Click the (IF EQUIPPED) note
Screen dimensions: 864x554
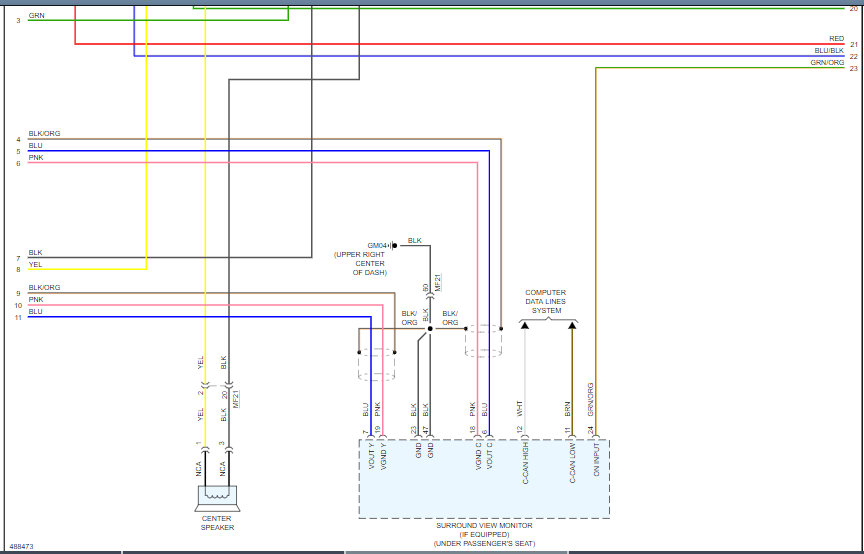(x=484, y=535)
